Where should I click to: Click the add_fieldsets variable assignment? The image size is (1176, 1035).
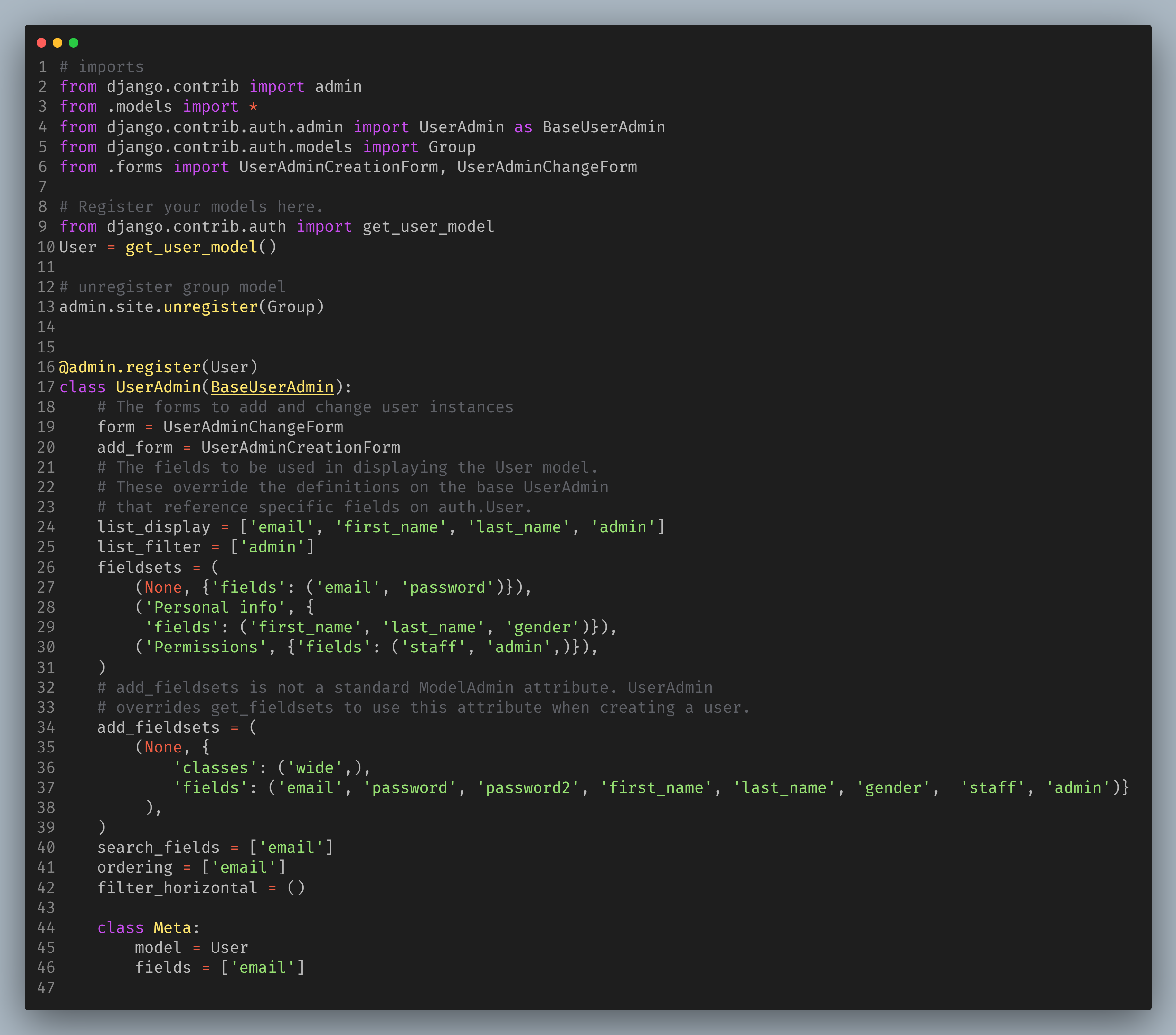(x=158, y=727)
